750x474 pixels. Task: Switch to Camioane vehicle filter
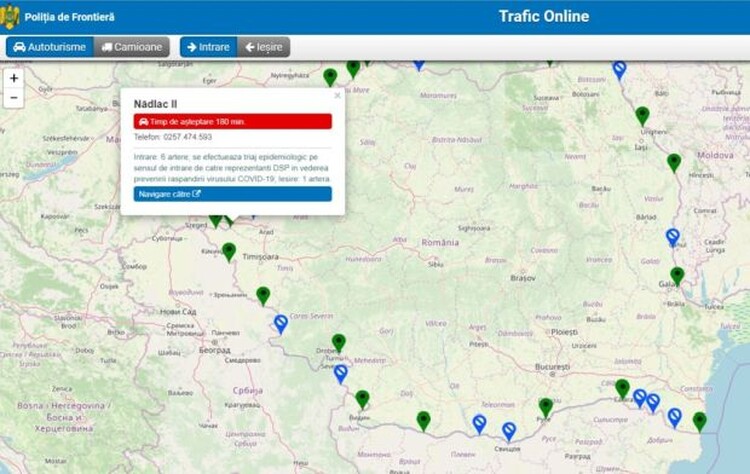pyautogui.click(x=131, y=47)
